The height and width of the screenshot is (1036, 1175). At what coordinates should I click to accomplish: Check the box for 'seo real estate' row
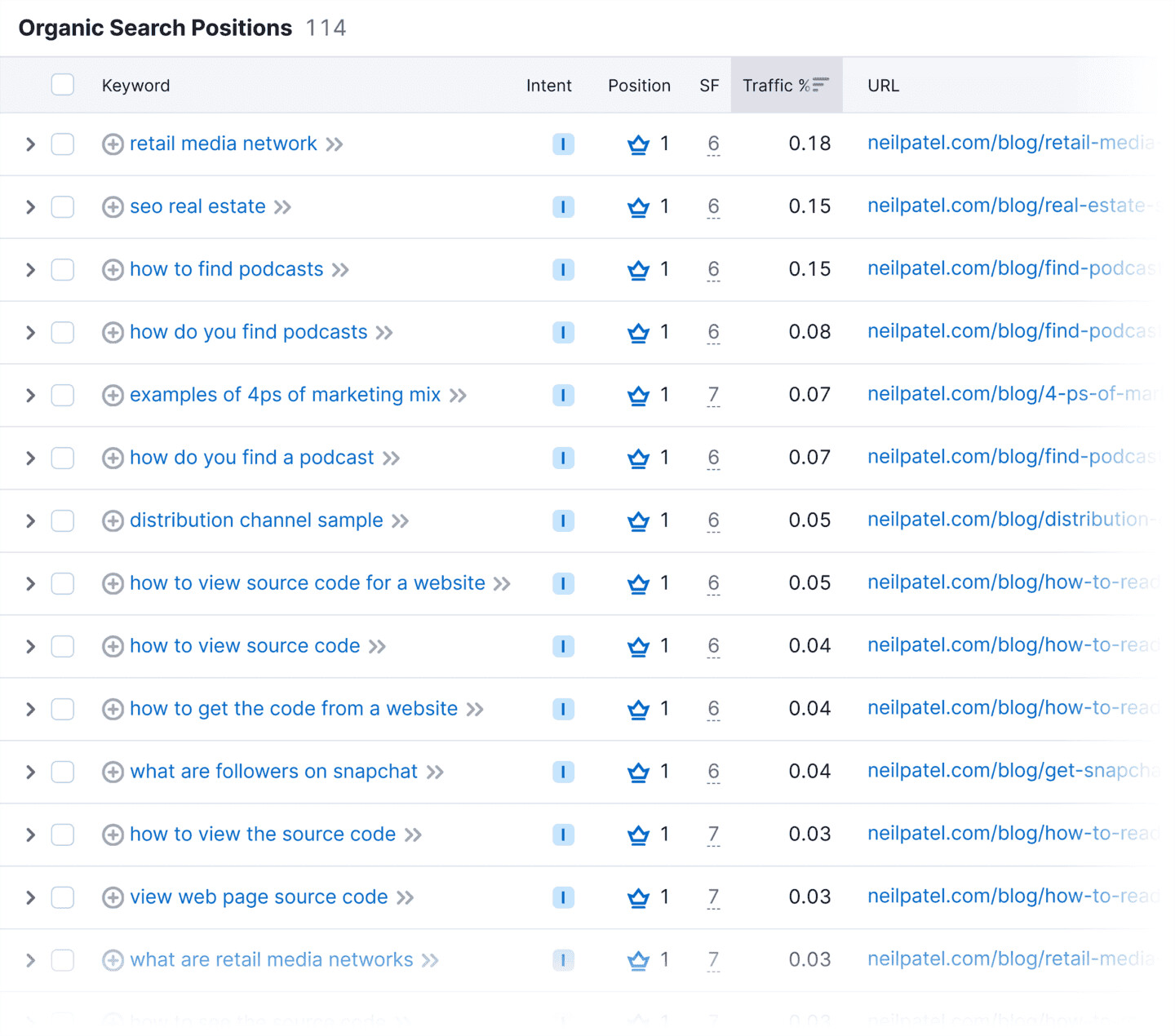click(63, 207)
